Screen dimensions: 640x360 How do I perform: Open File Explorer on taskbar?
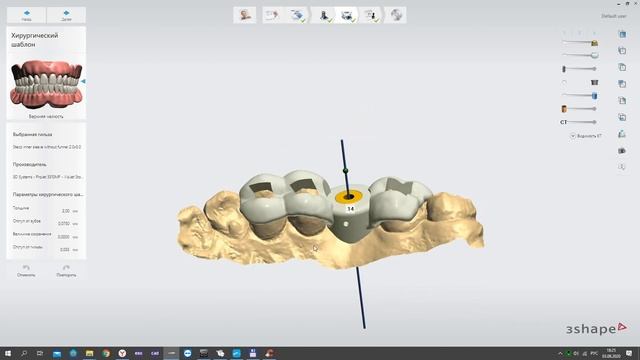[x=89, y=353]
